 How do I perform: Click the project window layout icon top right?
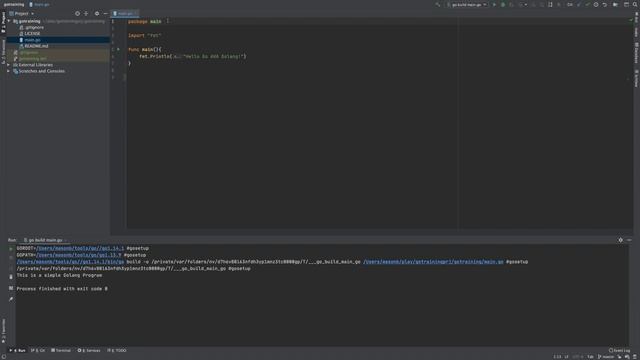[627, 4]
